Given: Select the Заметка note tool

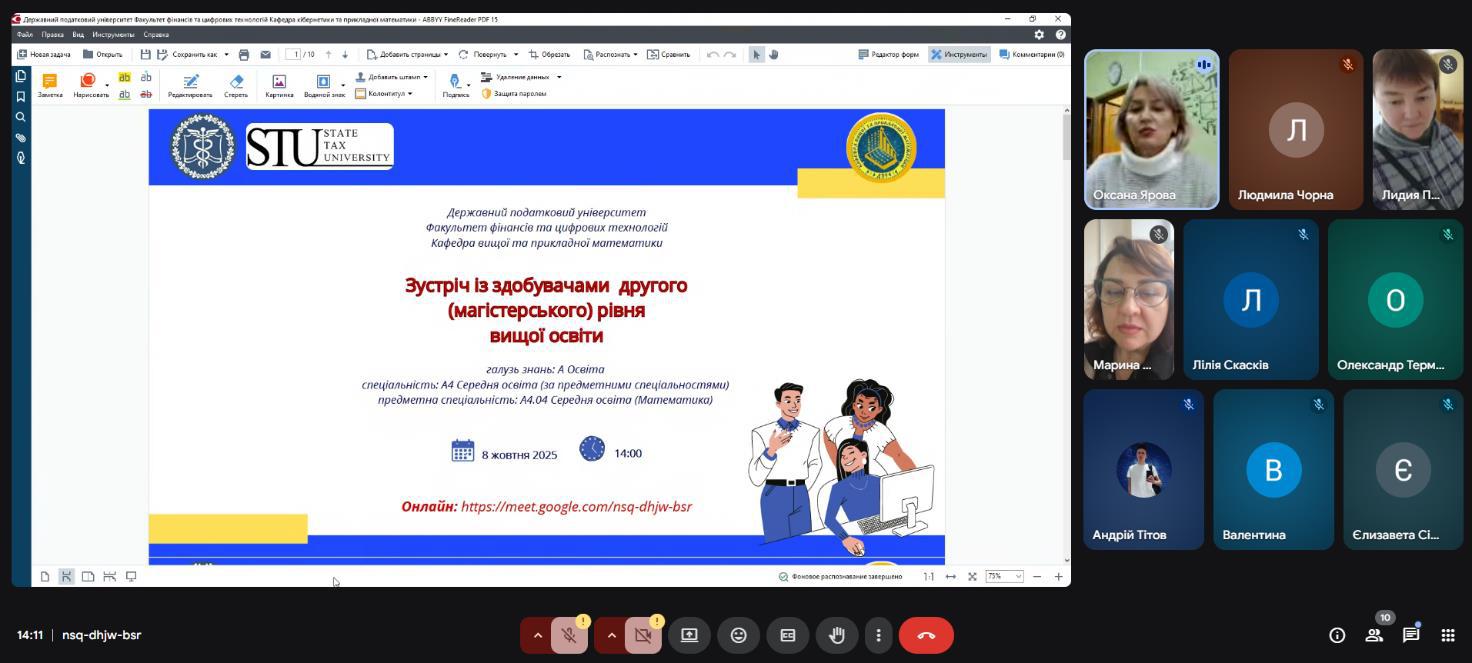Looking at the screenshot, I should [x=50, y=85].
